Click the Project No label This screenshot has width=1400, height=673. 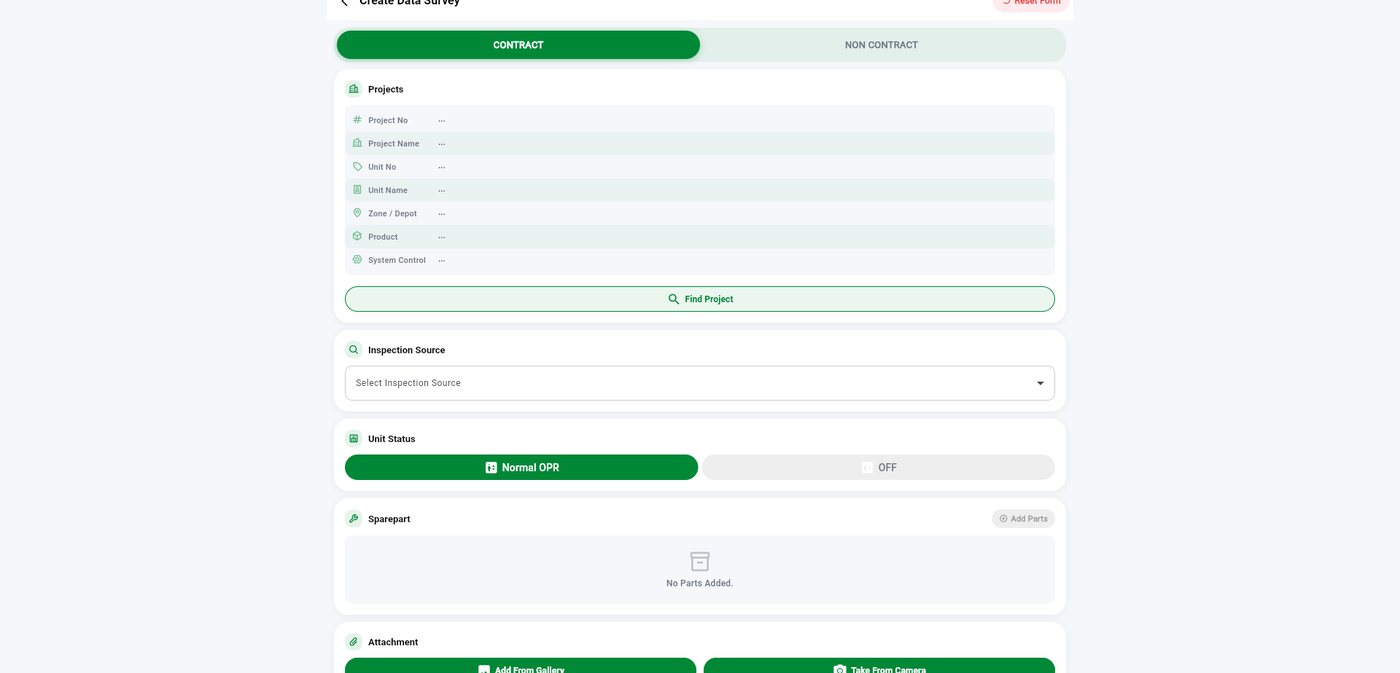388,120
